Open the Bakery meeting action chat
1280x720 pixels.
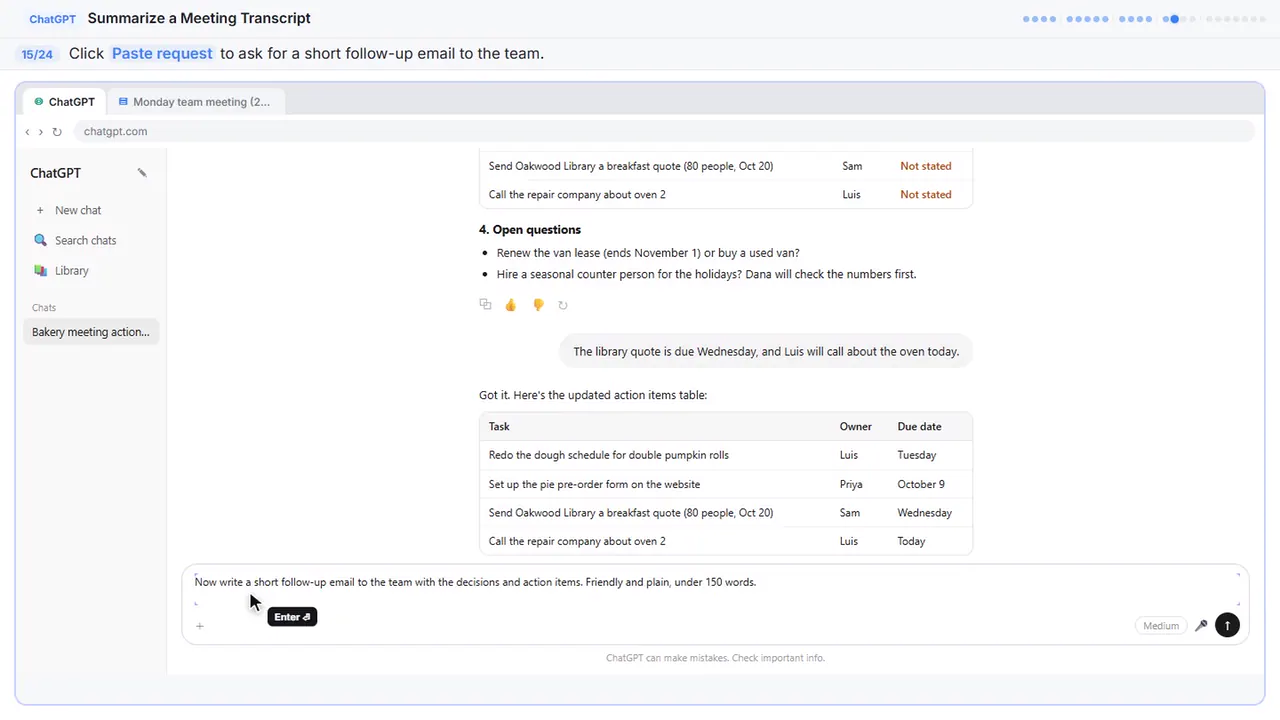pos(91,332)
